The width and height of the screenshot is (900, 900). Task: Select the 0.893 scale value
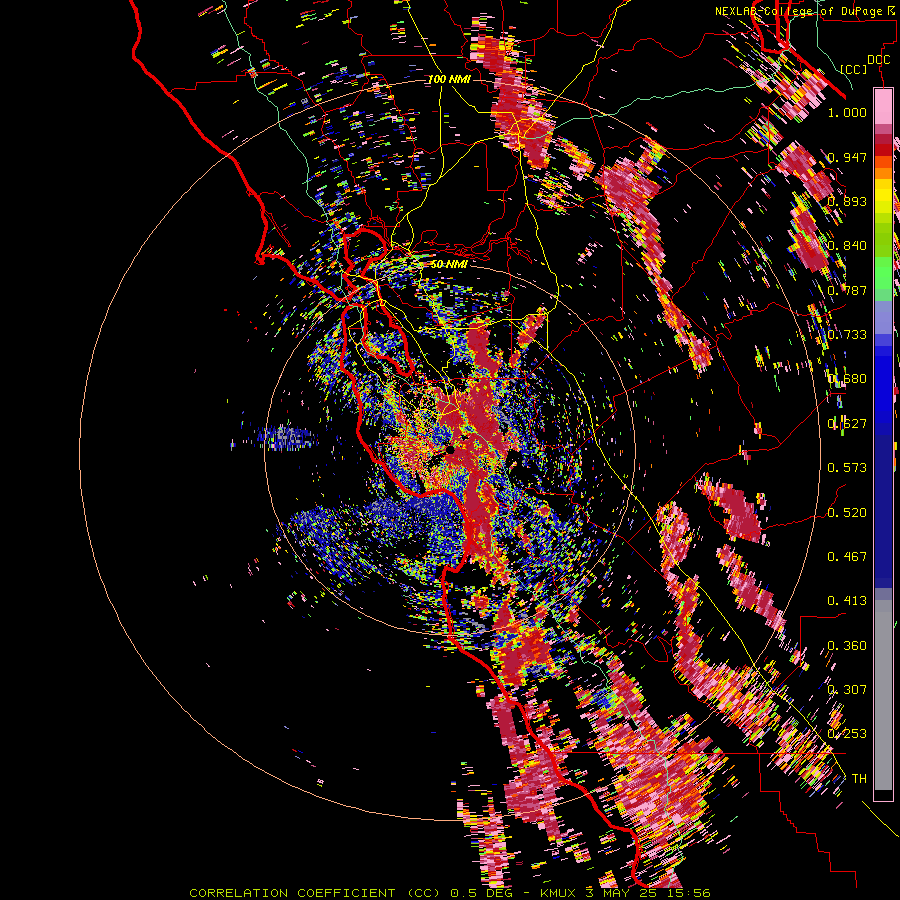[x=847, y=201]
